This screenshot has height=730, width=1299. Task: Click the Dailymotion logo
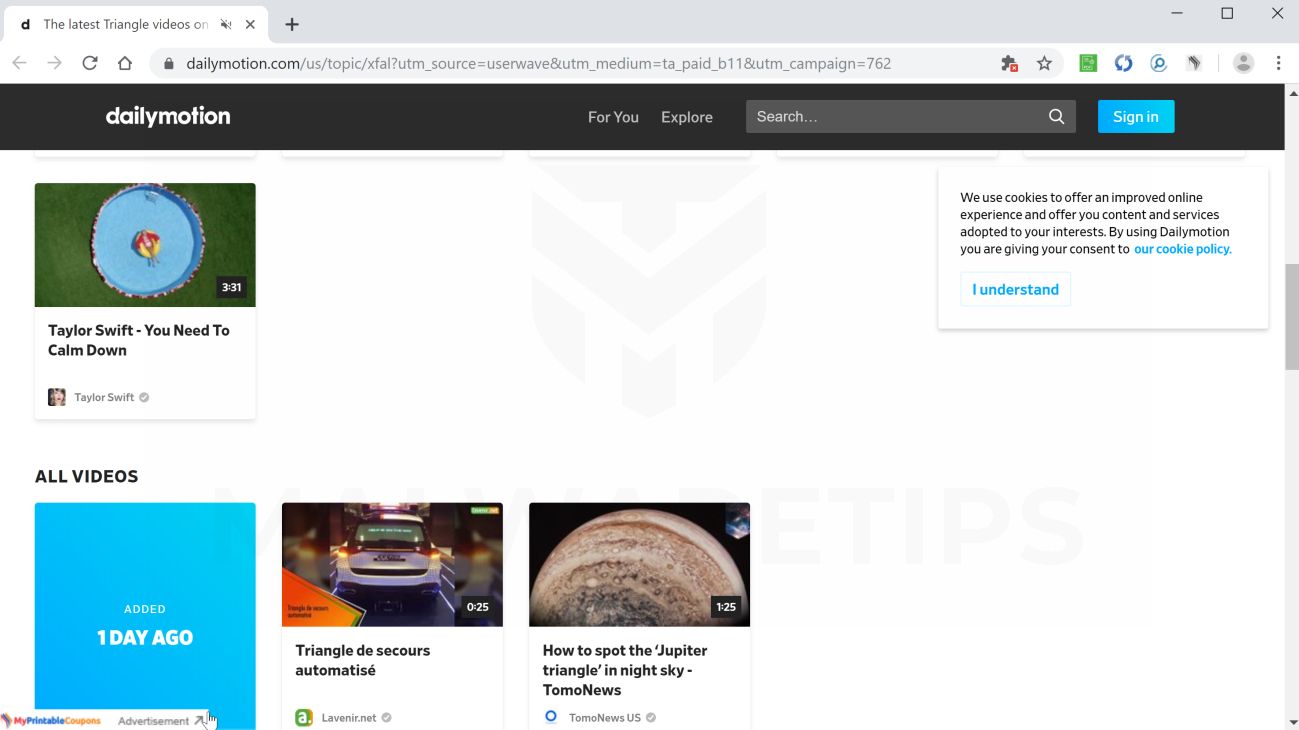click(168, 116)
